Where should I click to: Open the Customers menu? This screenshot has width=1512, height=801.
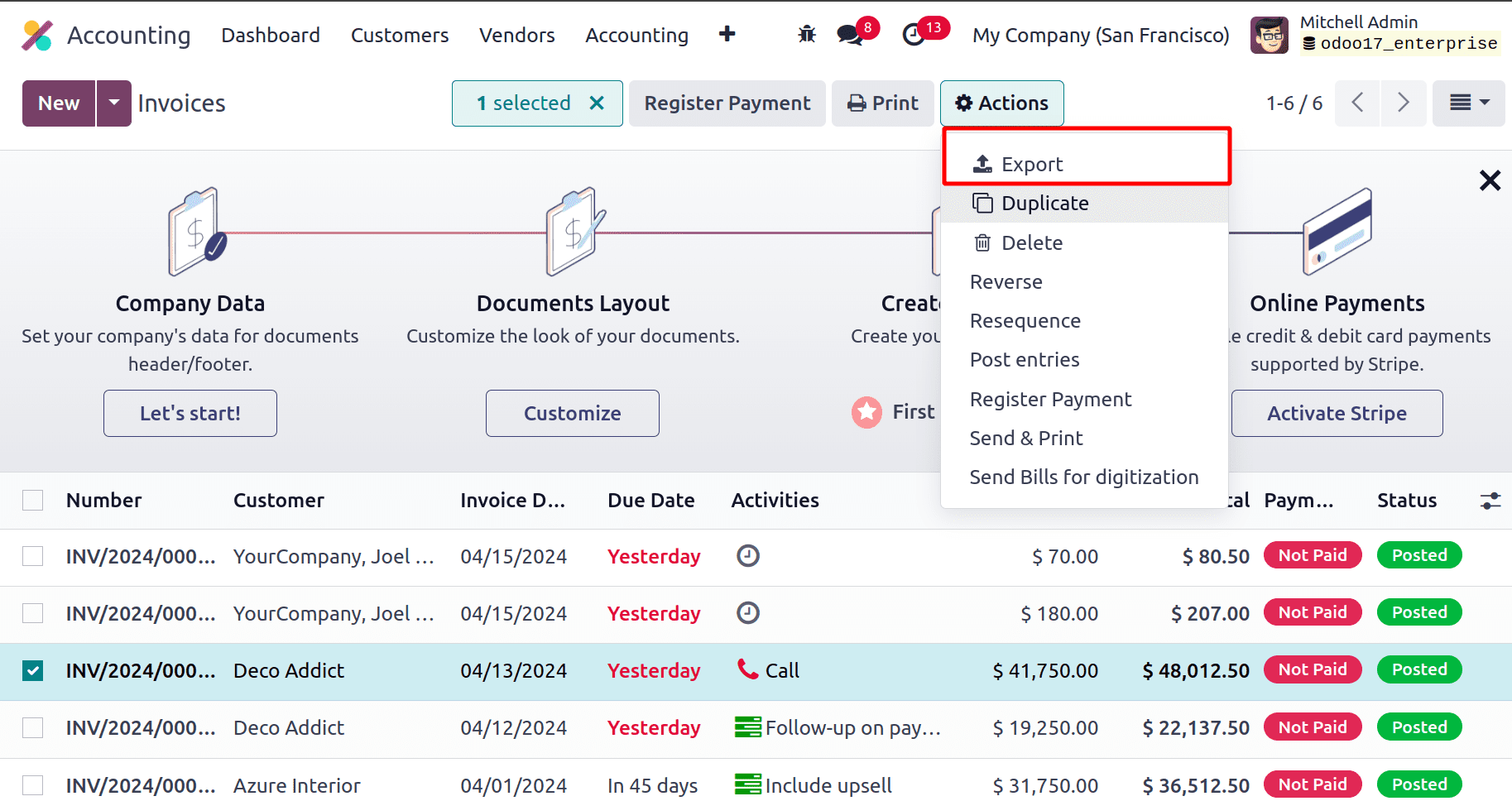(x=400, y=36)
